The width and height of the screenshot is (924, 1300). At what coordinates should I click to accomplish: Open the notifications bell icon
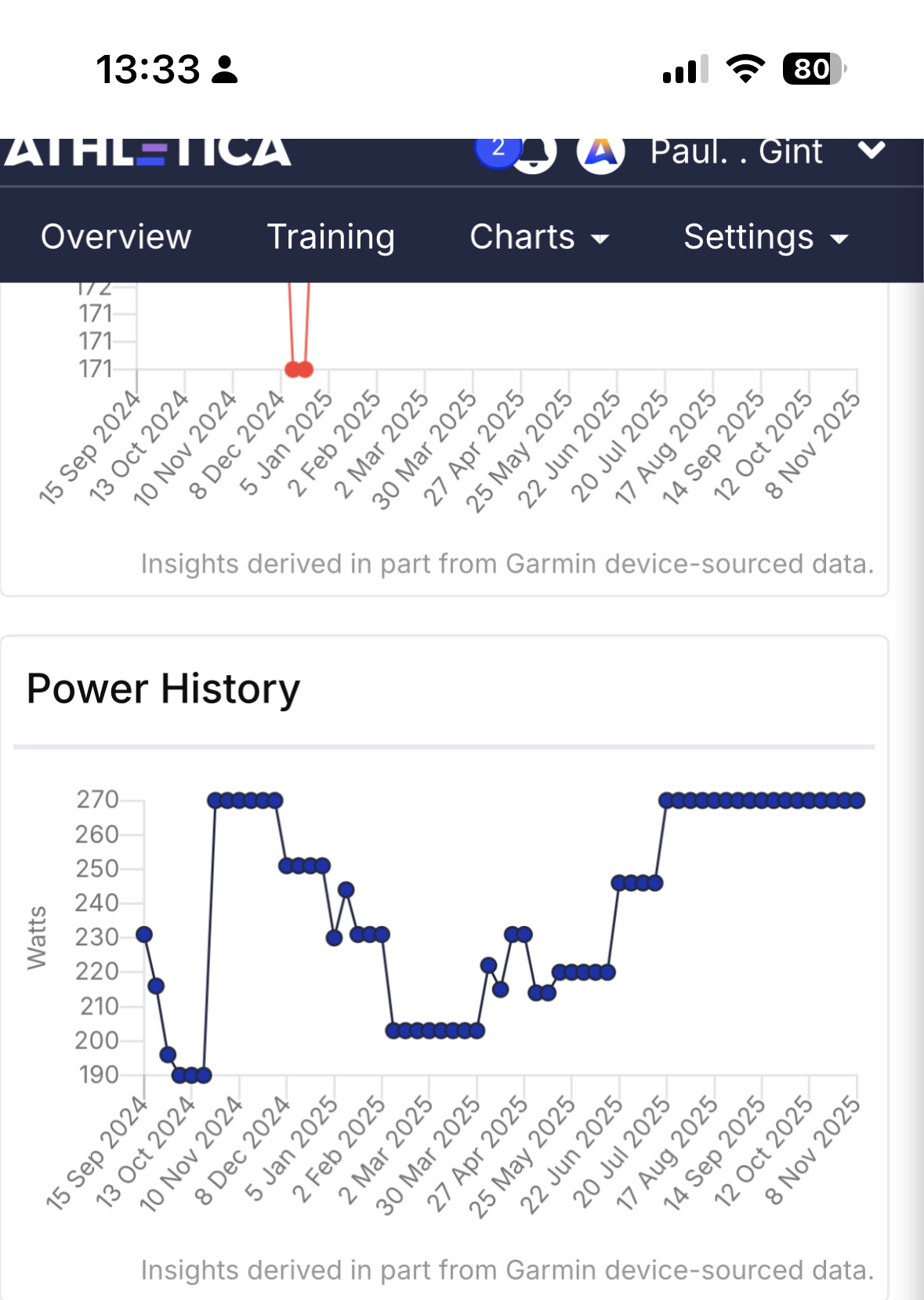(534, 154)
